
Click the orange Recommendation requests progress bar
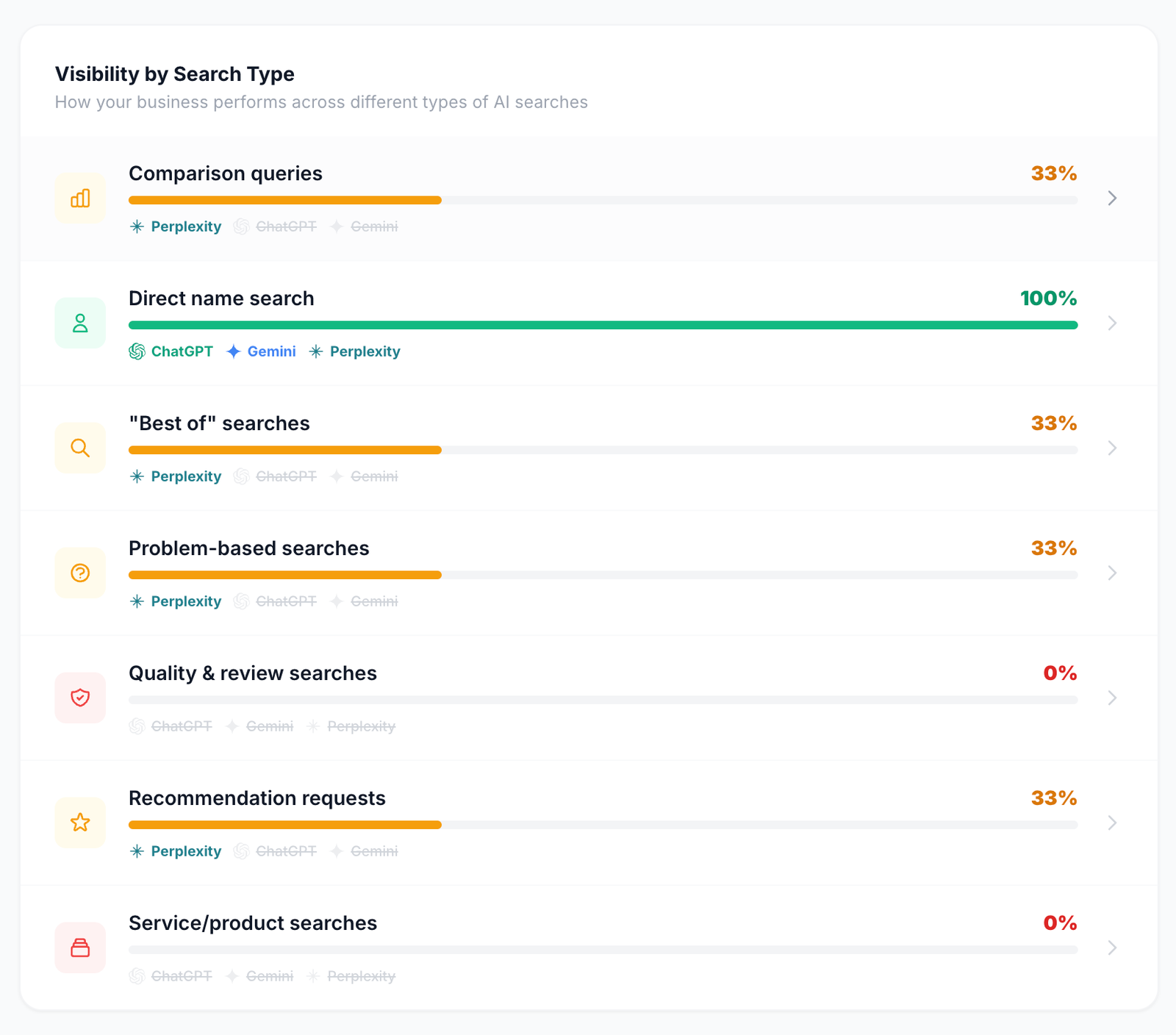pos(285,825)
